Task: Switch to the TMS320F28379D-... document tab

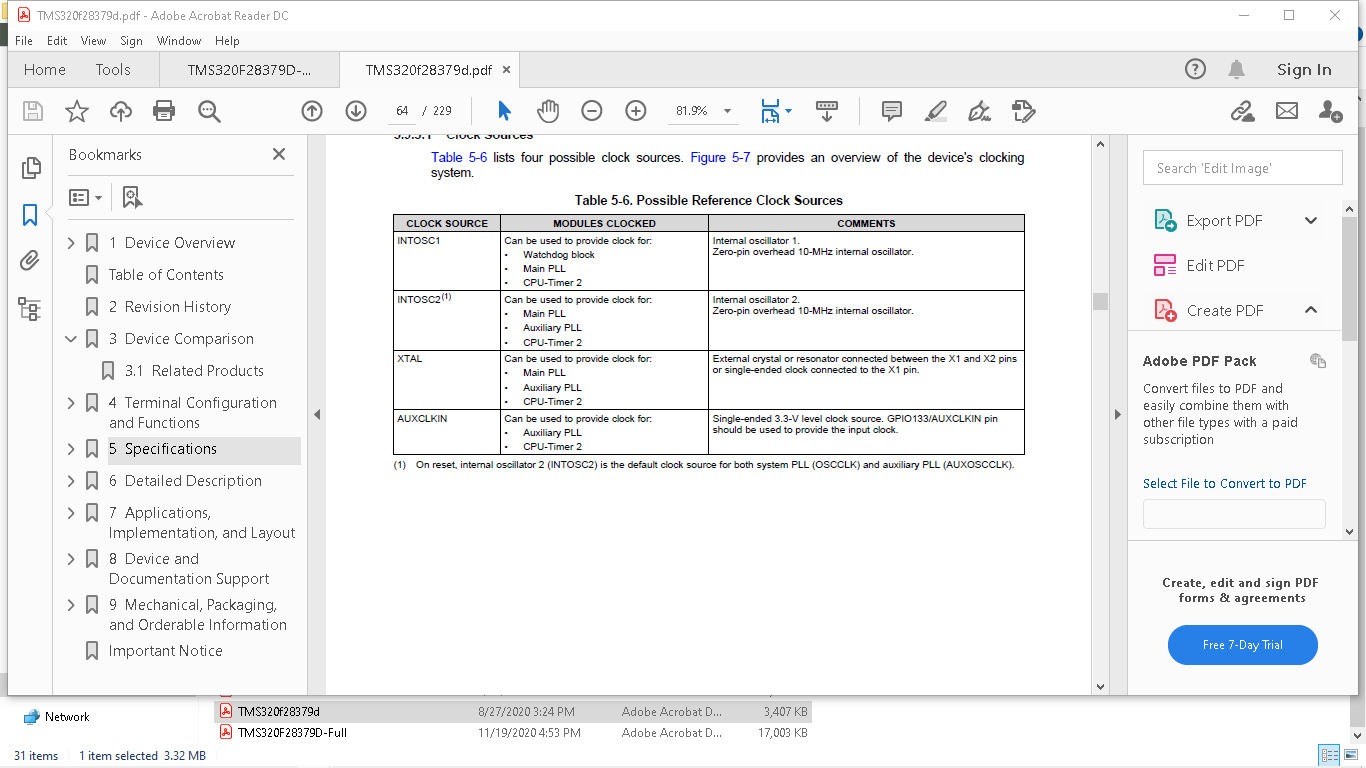Action: pos(250,70)
